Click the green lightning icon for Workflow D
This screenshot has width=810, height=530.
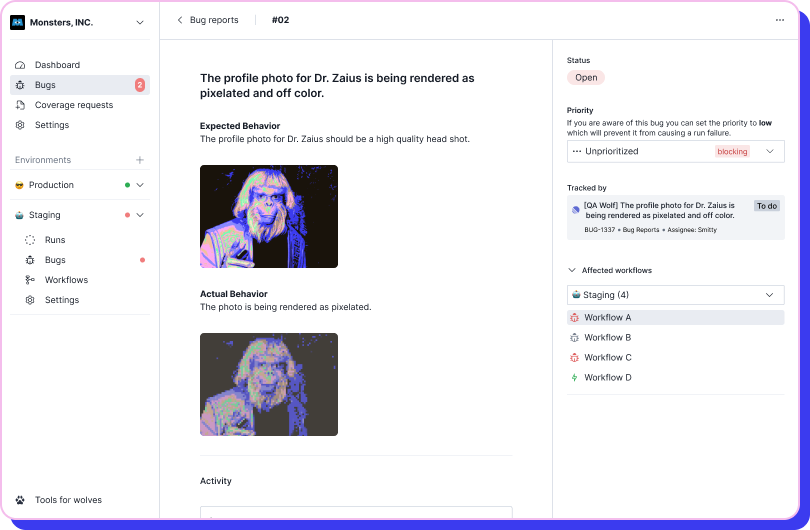pos(574,378)
